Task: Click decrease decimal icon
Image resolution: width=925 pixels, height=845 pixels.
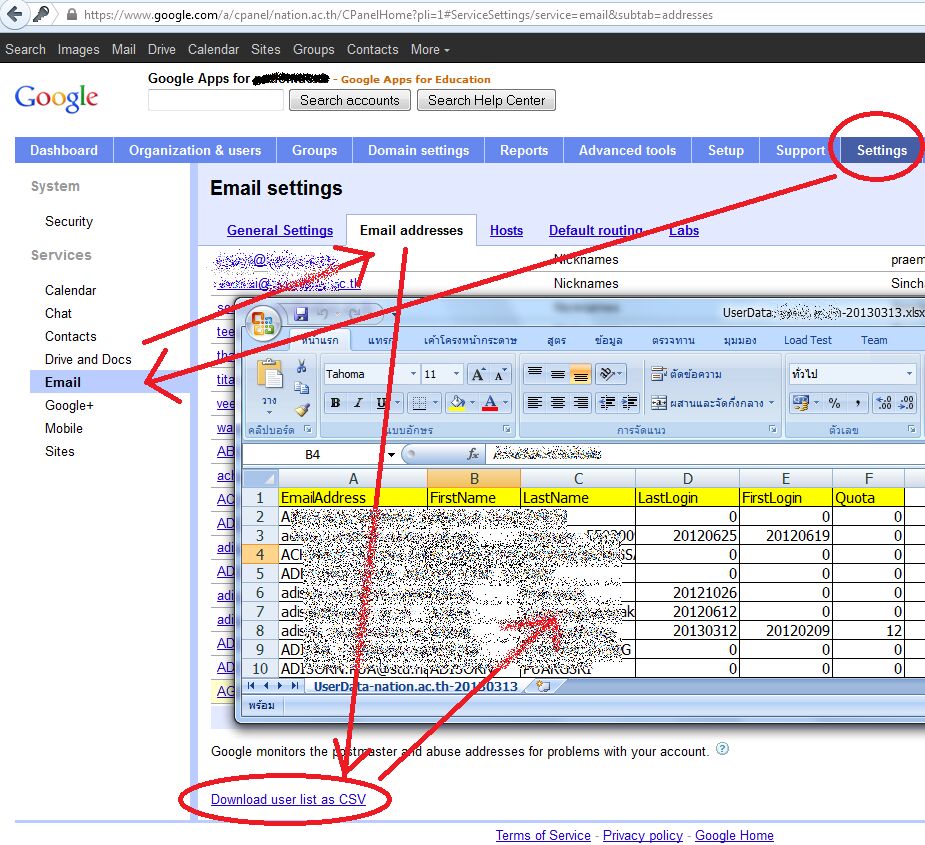Action: pyautogui.click(x=906, y=403)
